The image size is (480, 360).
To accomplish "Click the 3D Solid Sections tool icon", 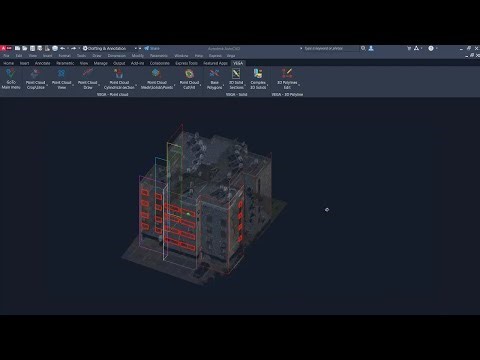I will point(236,74).
